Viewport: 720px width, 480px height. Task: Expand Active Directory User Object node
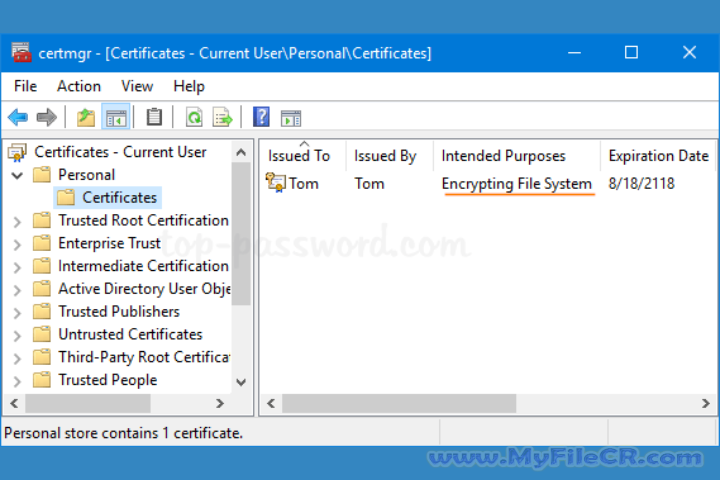[x=17, y=290]
